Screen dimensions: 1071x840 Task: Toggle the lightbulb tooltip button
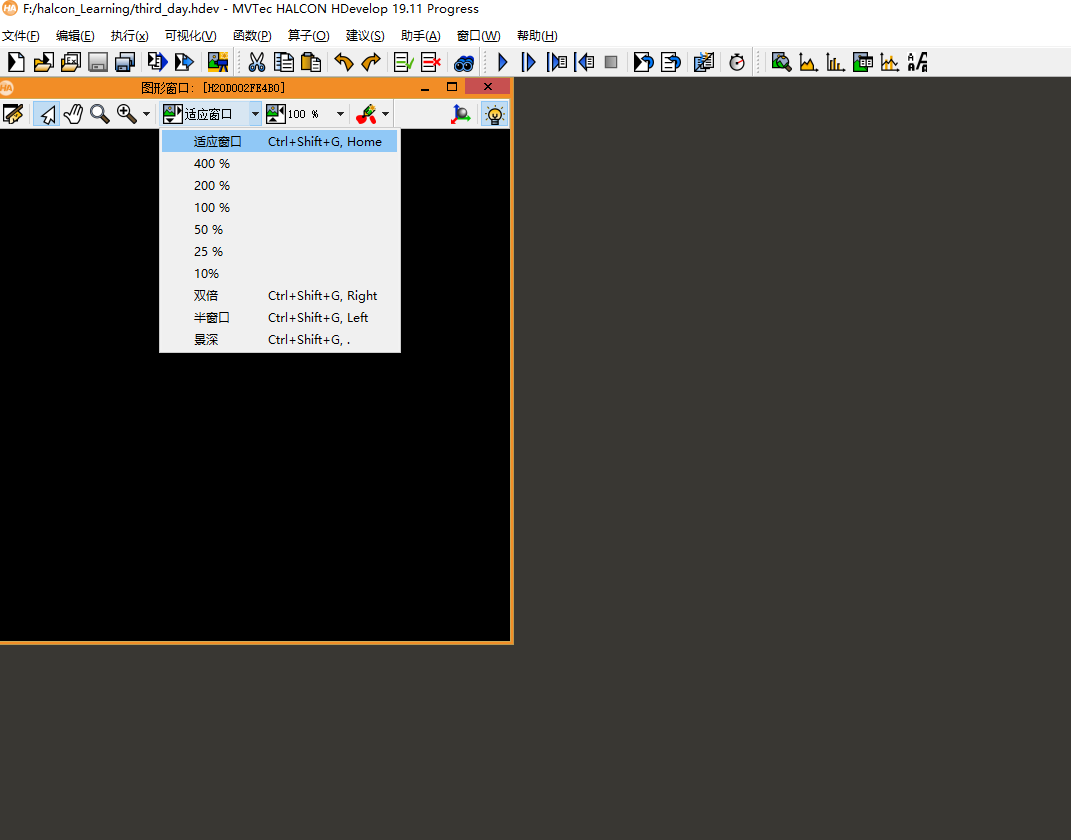coord(494,114)
